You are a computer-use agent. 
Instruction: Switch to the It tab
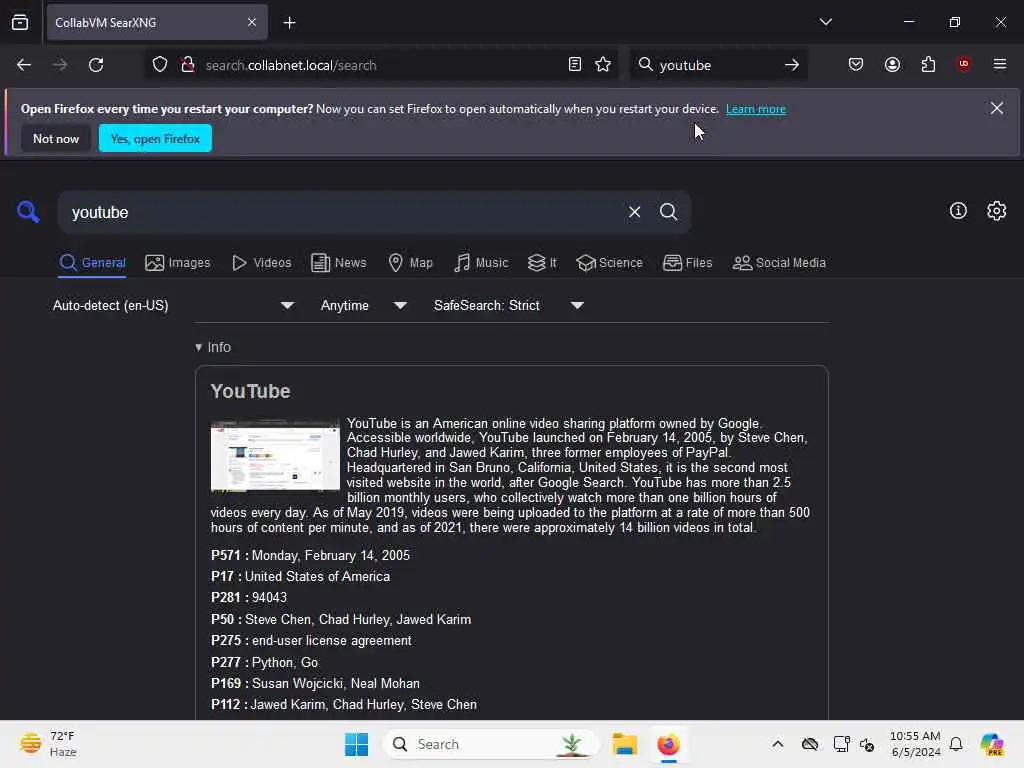(x=542, y=263)
